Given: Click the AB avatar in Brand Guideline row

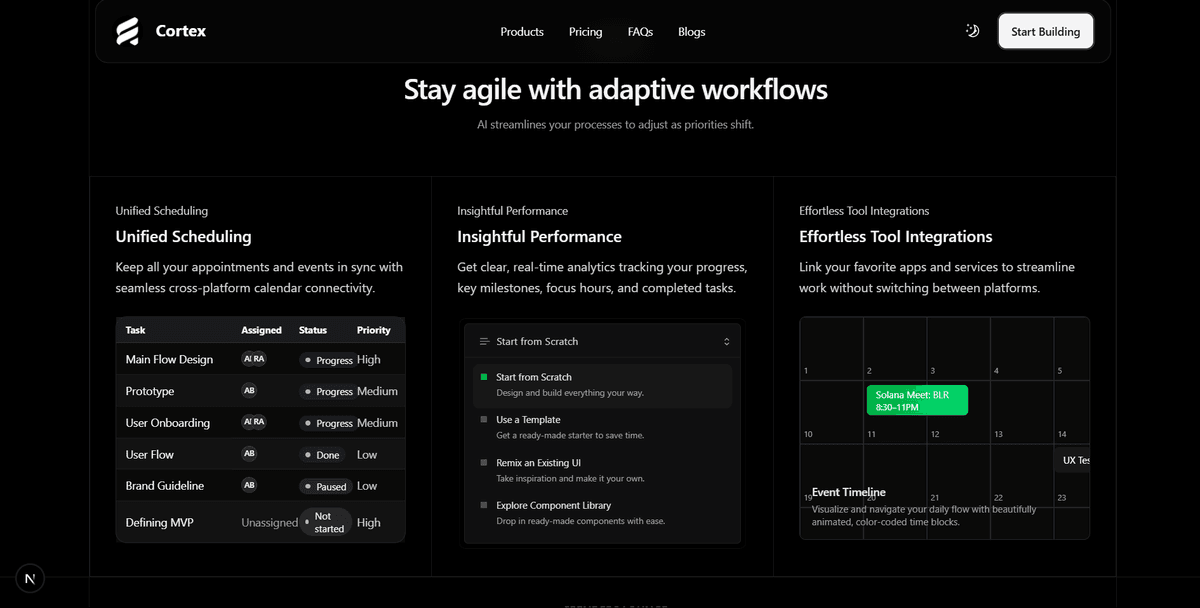Looking at the screenshot, I should click(x=249, y=485).
